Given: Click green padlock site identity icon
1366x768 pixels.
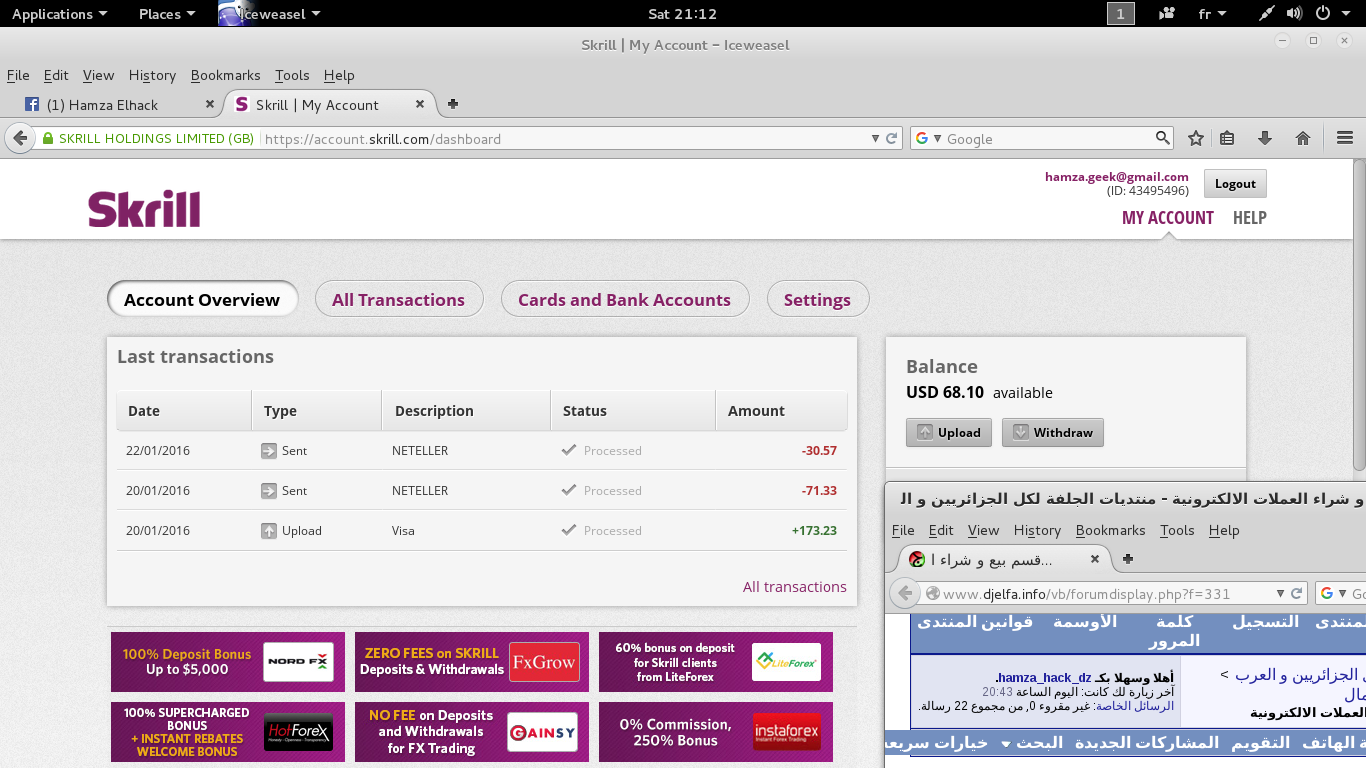Looking at the screenshot, I should point(47,139).
